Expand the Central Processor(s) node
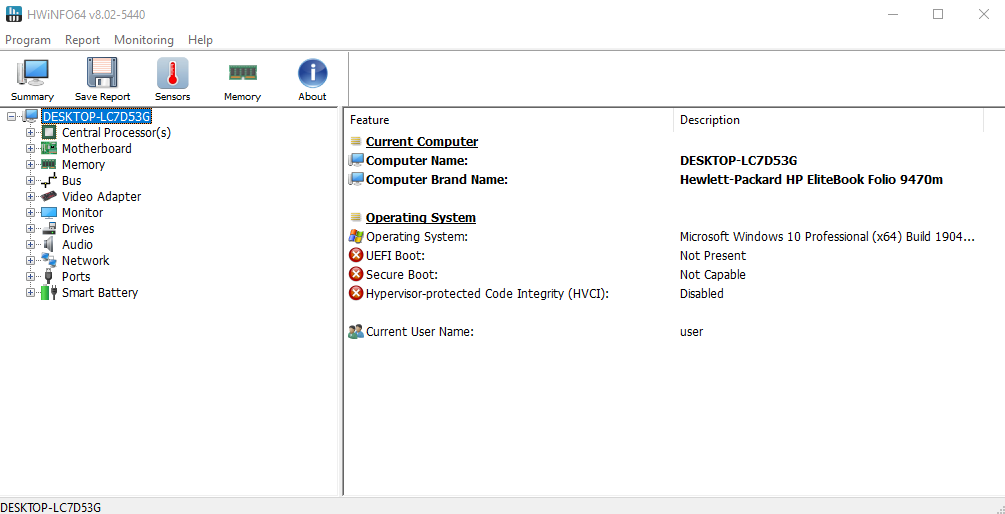 pyautogui.click(x=30, y=133)
